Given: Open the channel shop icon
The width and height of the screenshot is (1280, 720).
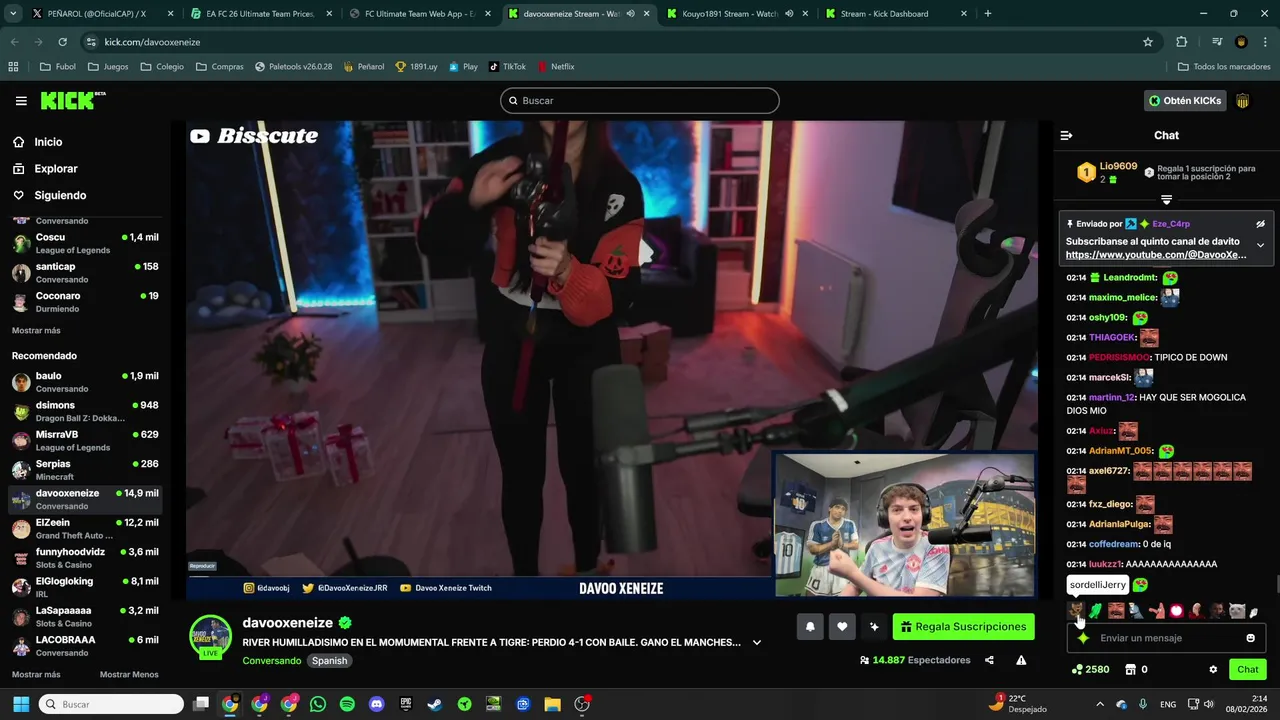Looking at the screenshot, I should [x=1131, y=670].
